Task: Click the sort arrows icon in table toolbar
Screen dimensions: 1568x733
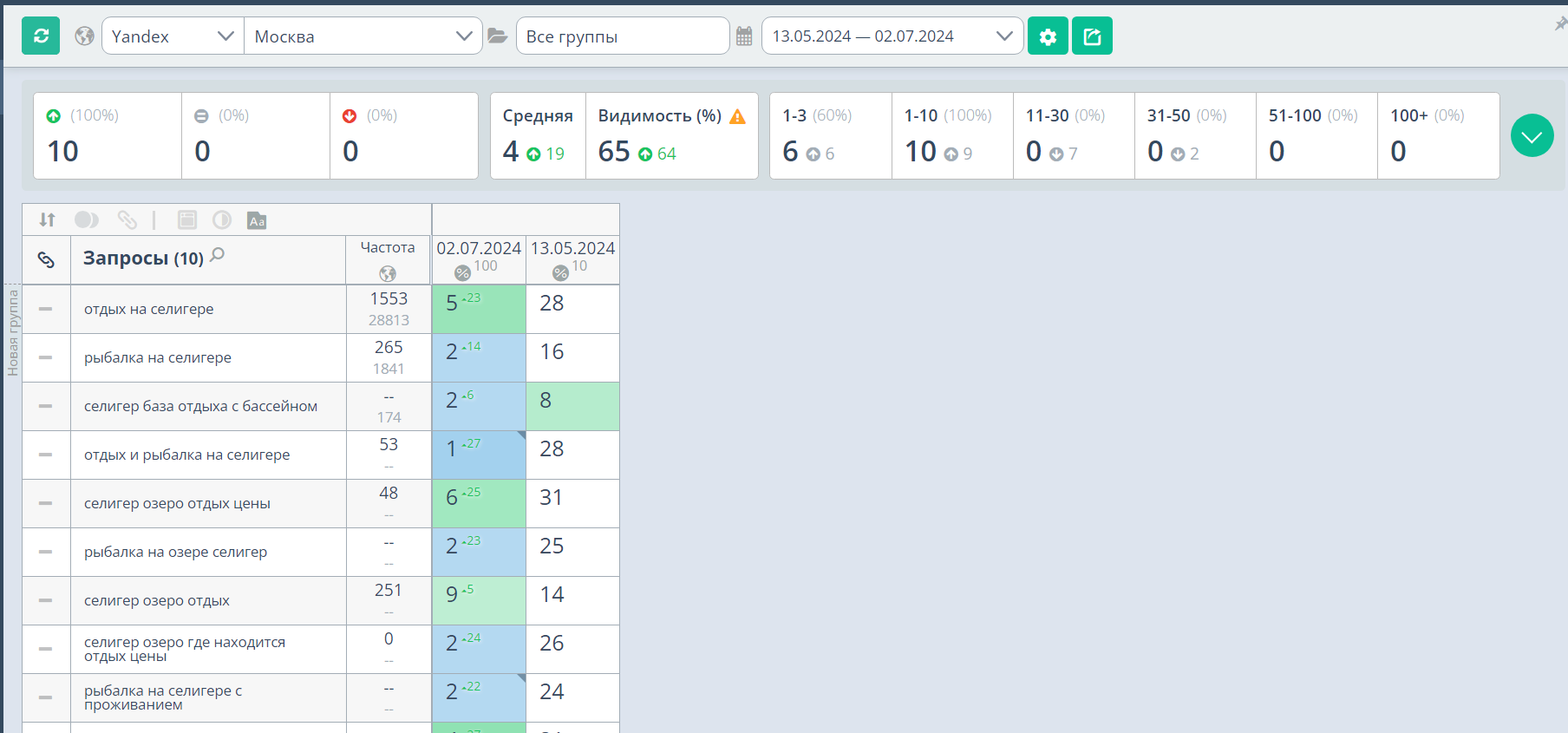Action: pos(48,220)
